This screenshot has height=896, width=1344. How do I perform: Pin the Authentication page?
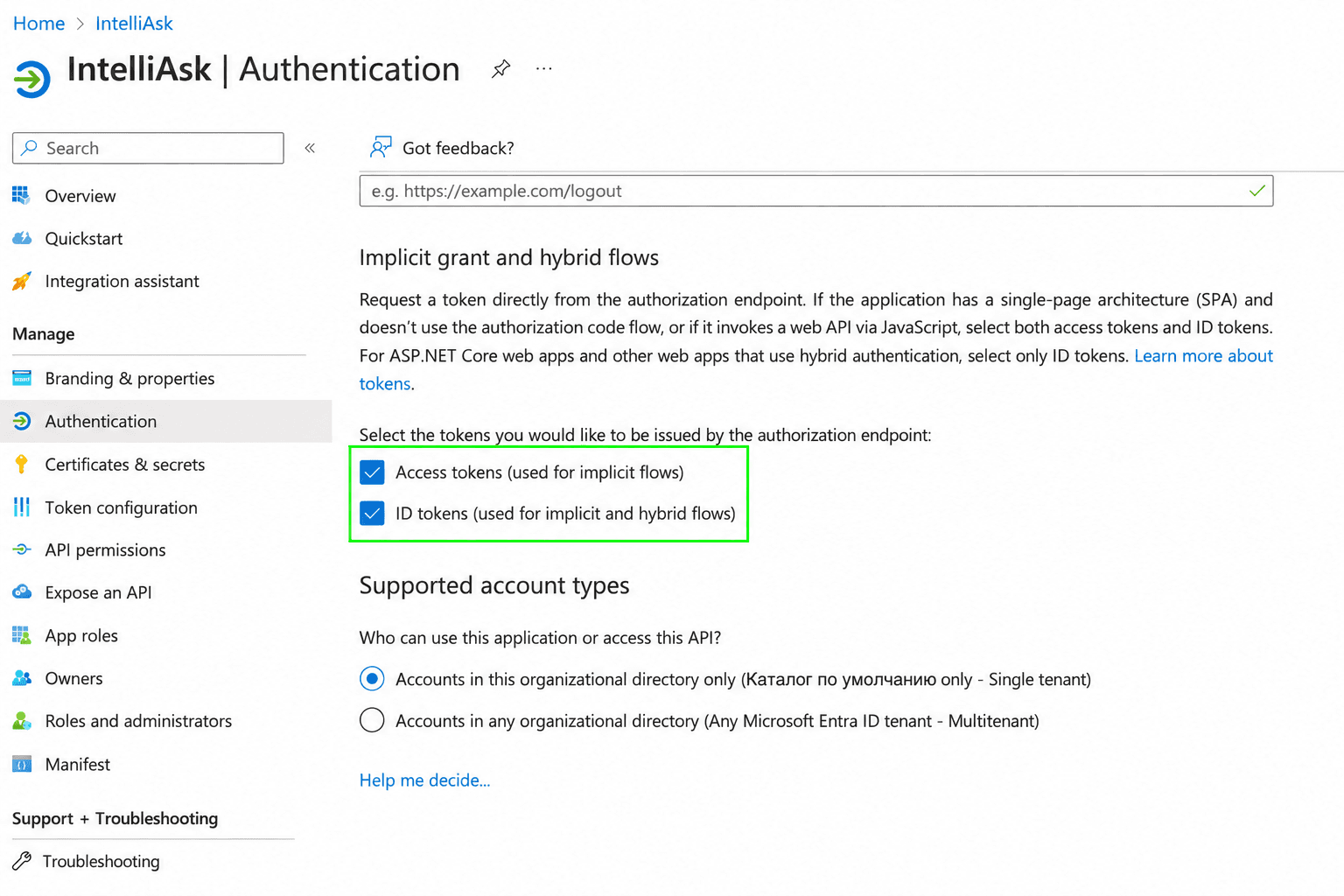pyautogui.click(x=500, y=69)
